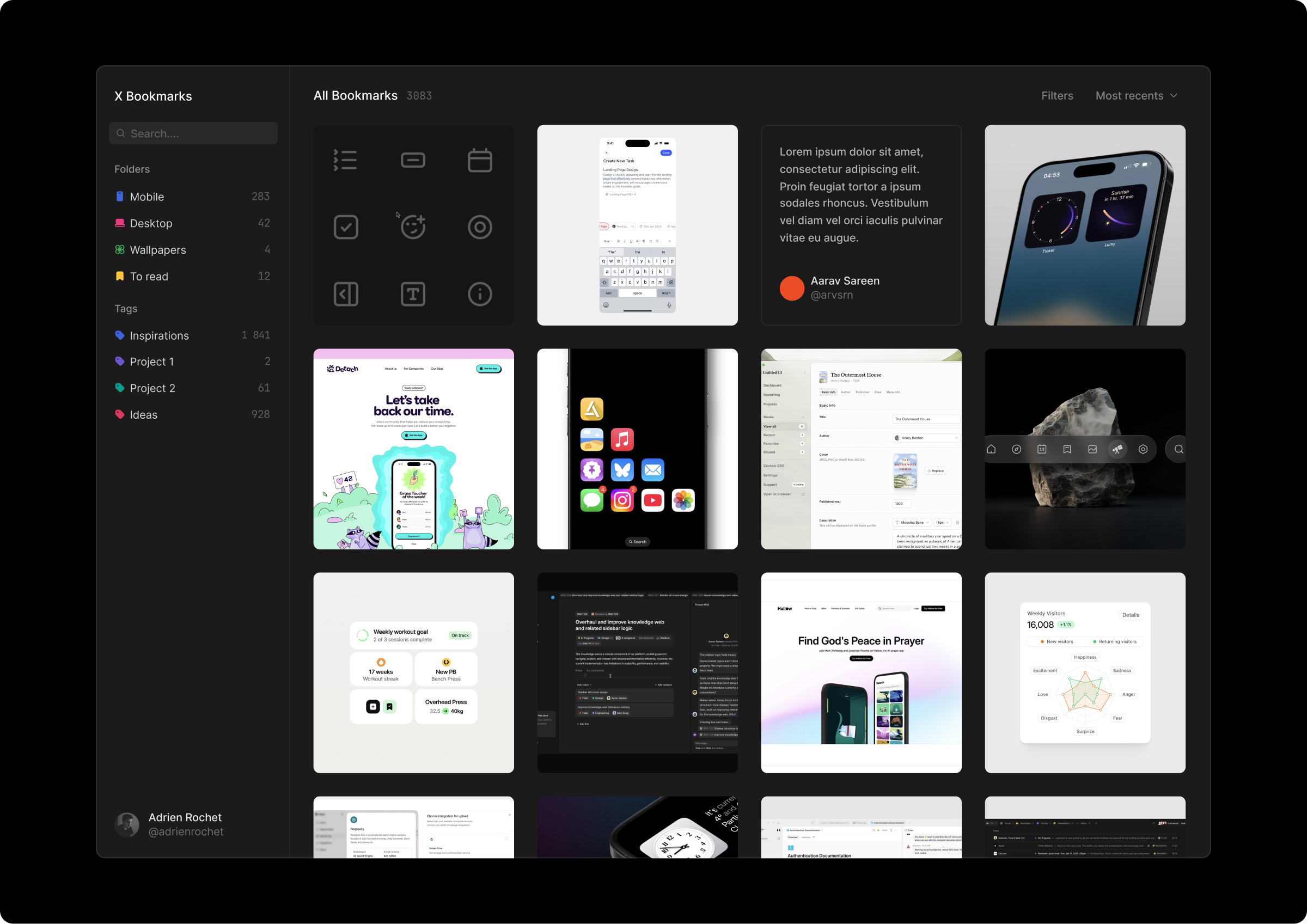Click the Inspirations purple tag icon
This screenshot has width=1307, height=924.
point(120,335)
